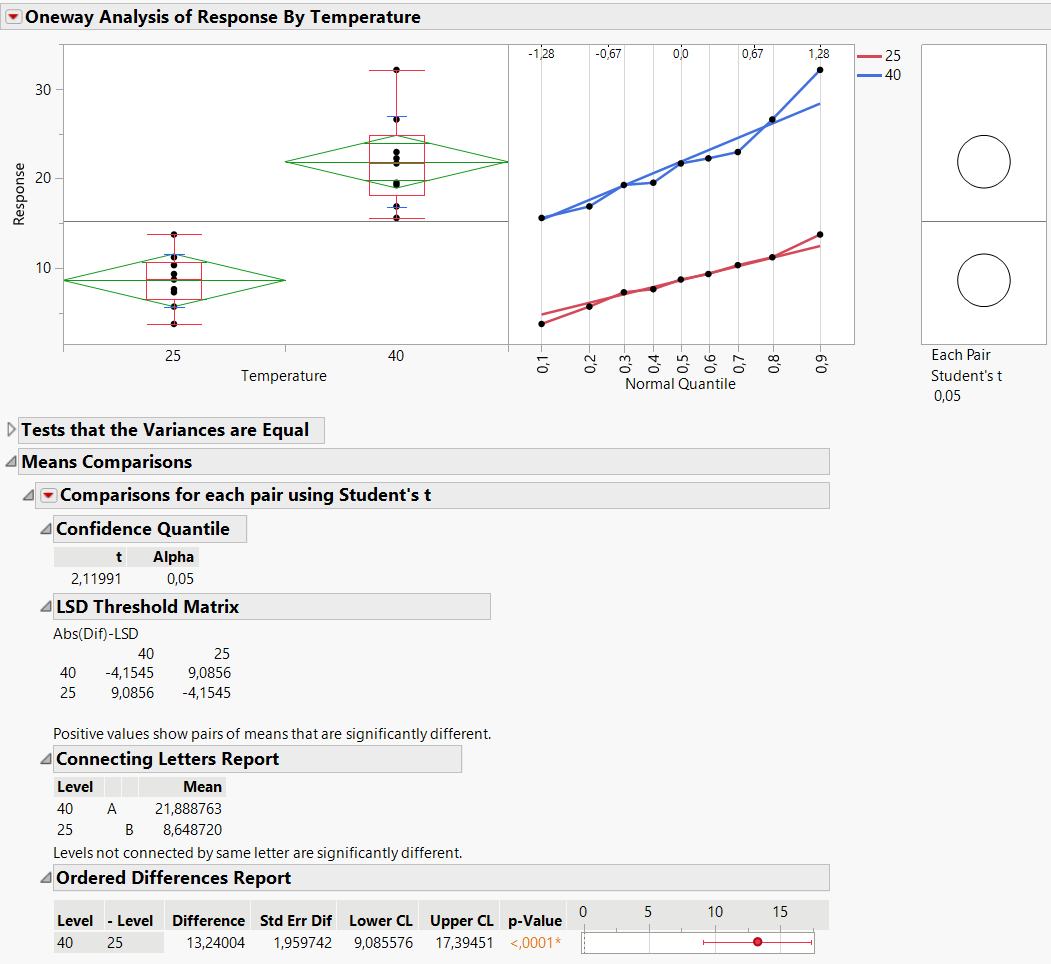Click the lower comparison circle for level 25

click(x=983, y=280)
